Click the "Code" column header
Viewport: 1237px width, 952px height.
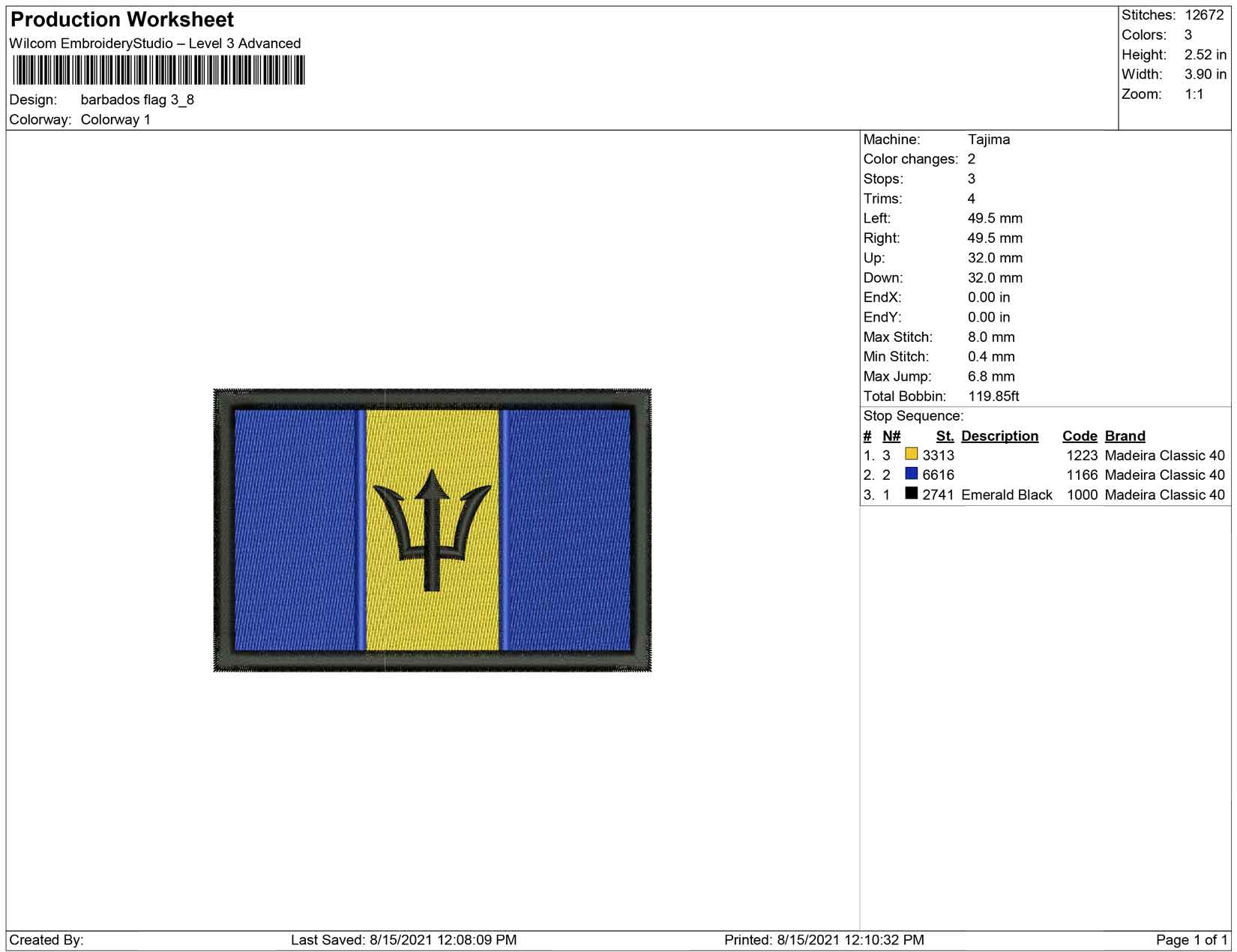pos(1080,436)
